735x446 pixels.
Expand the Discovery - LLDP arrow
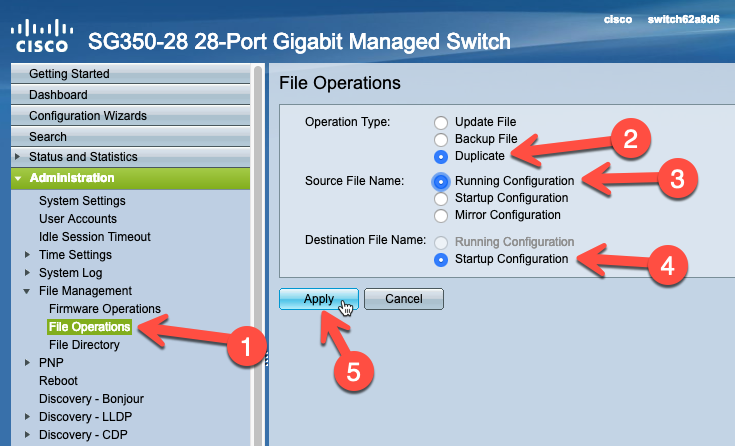pos(27,416)
